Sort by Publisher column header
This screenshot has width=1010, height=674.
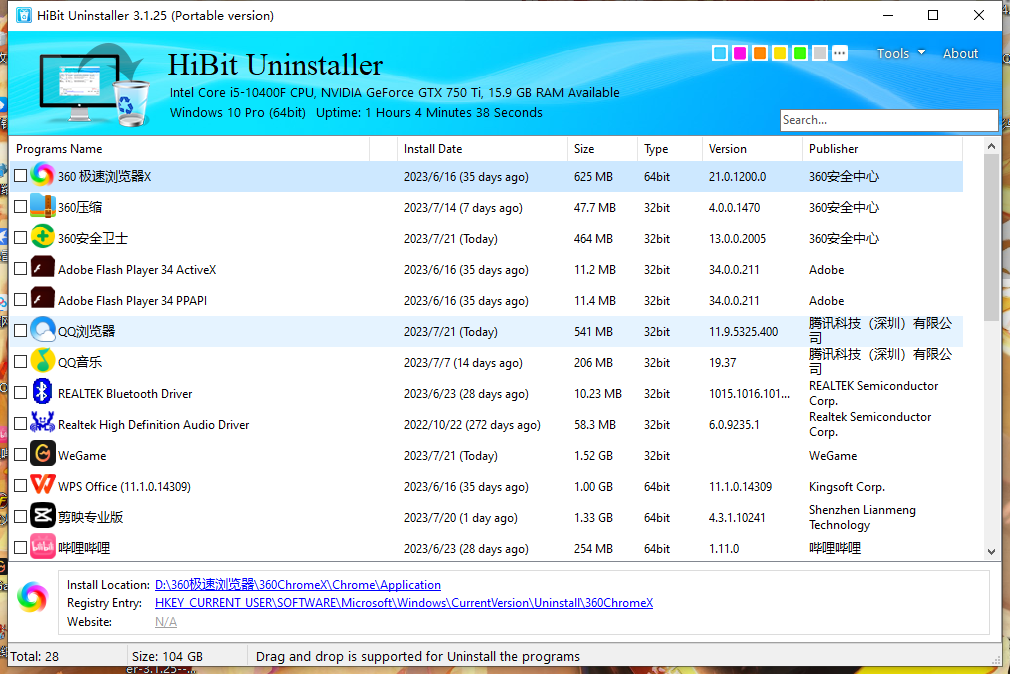pyautogui.click(x=882, y=149)
